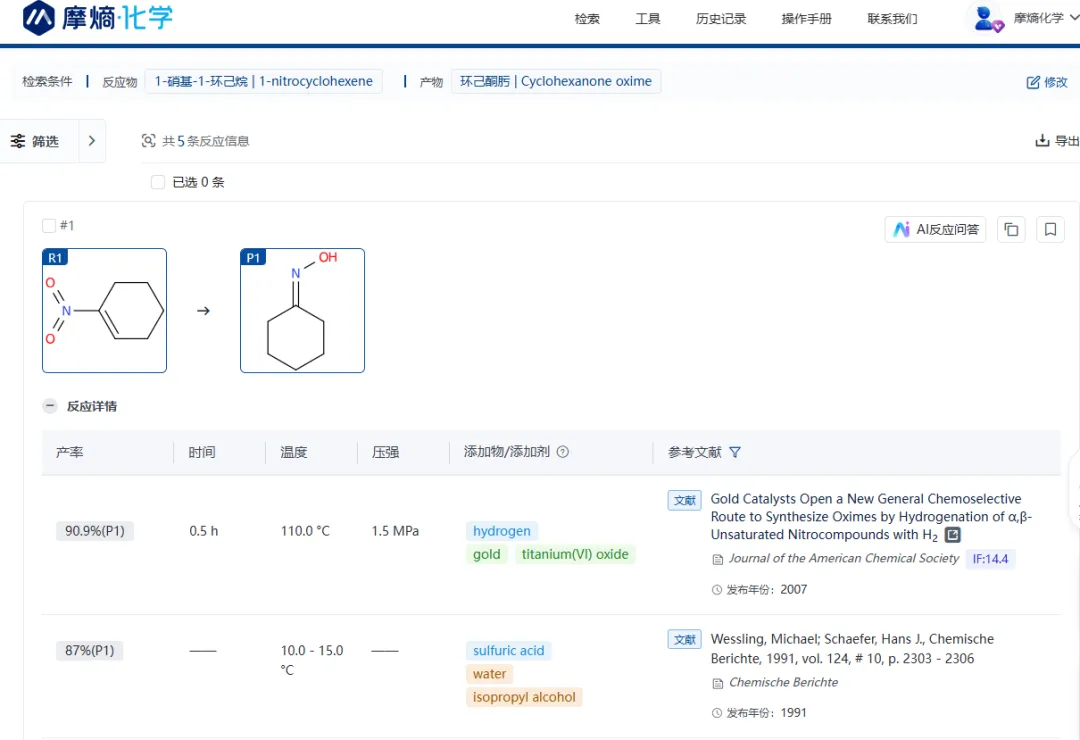Click the Moshang Chemistry logo
The height and width of the screenshot is (740, 1080).
pyautogui.click(x=98, y=18)
